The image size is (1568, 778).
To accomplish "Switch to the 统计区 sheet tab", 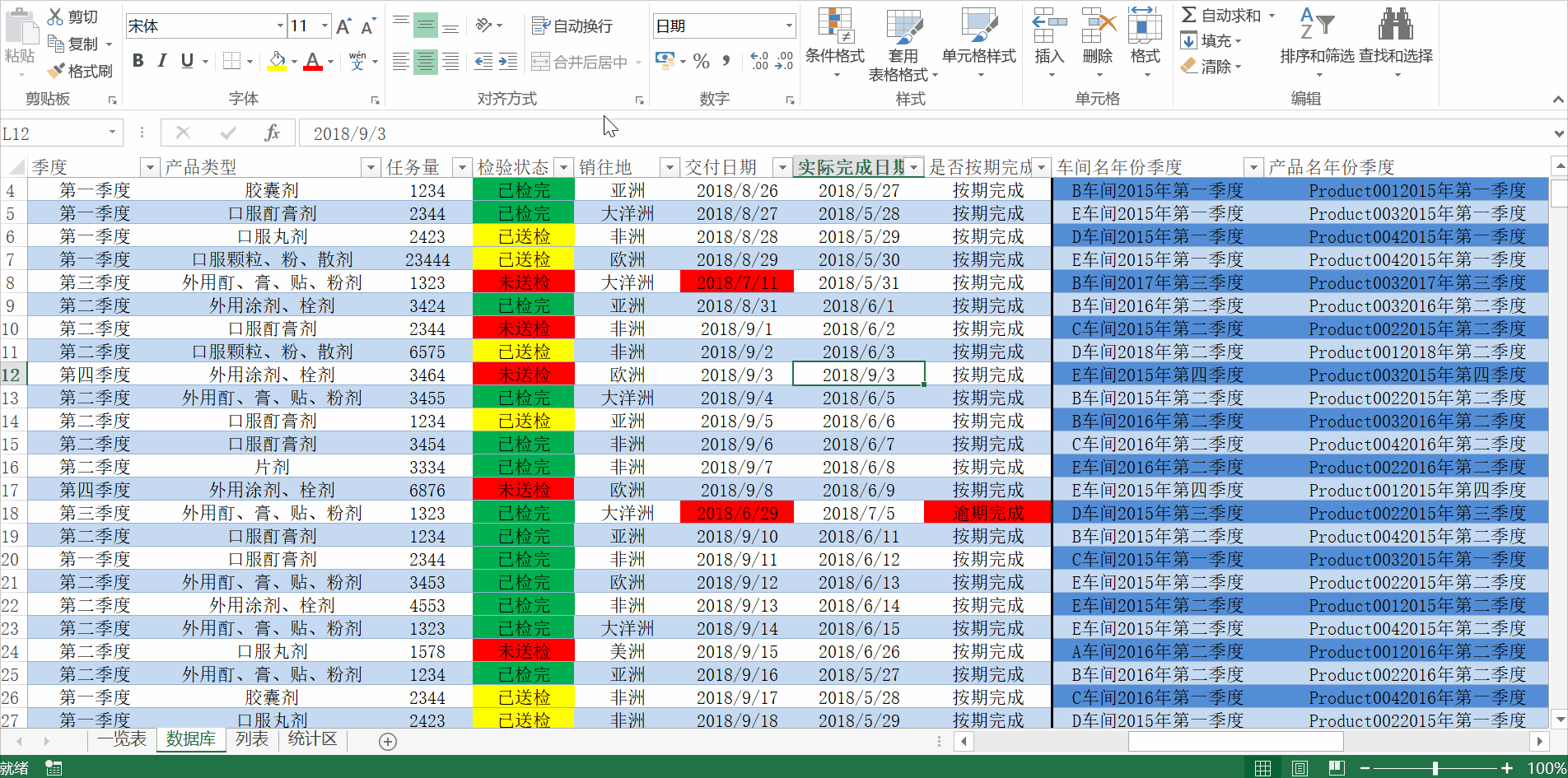I will click(312, 739).
